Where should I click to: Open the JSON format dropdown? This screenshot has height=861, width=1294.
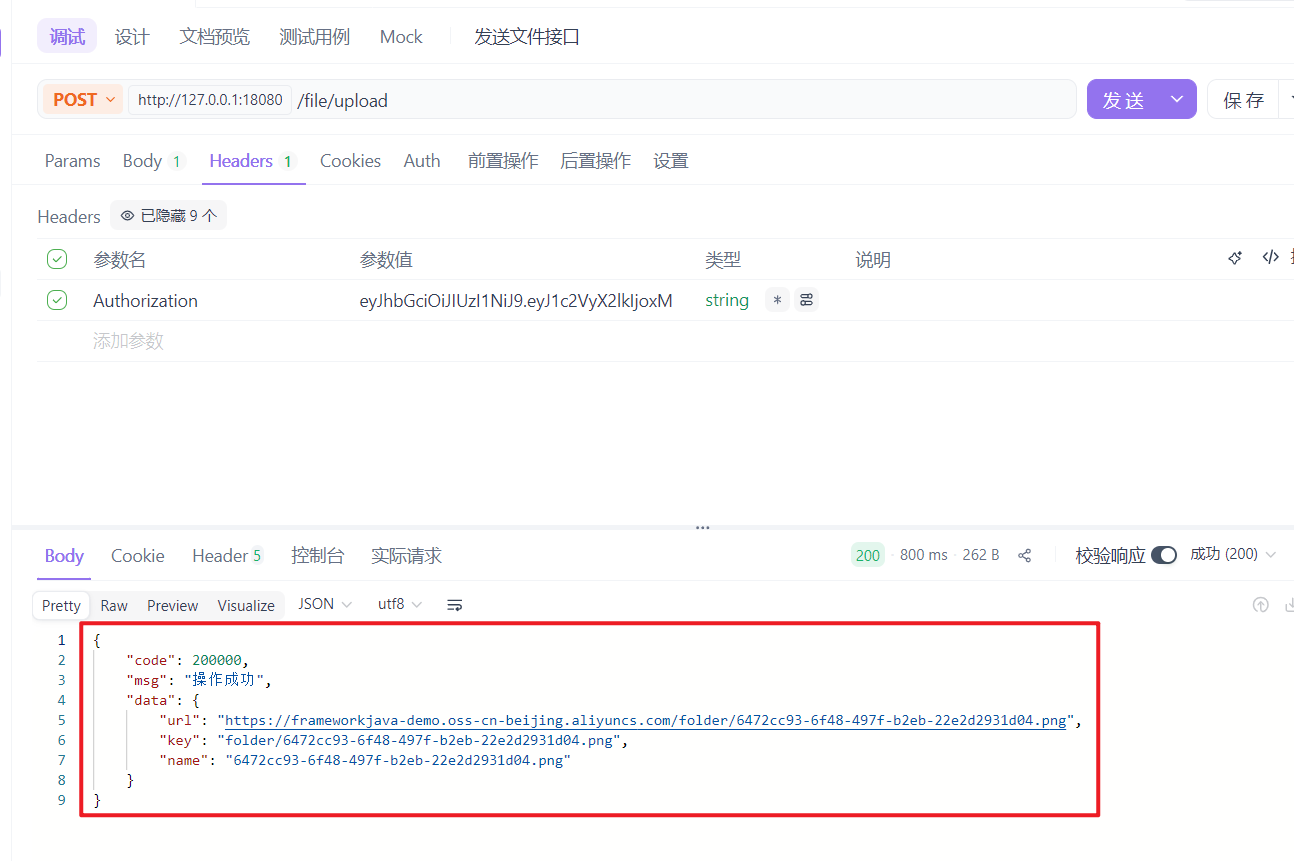[x=325, y=604]
